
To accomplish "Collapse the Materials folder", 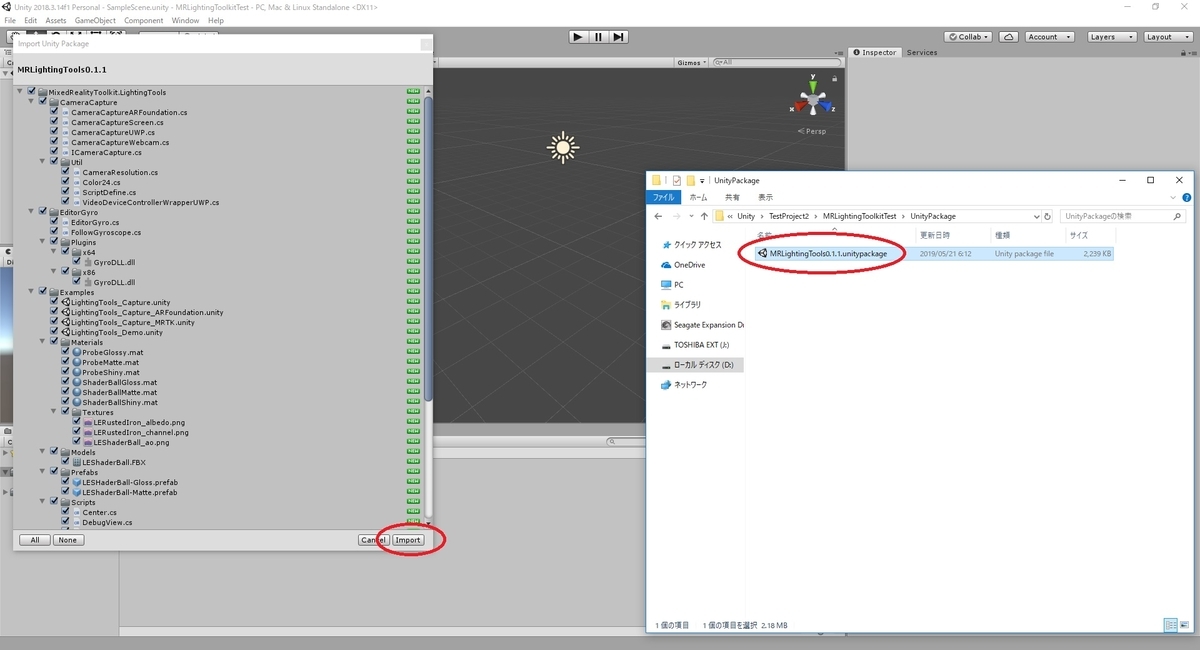I will pos(43,342).
